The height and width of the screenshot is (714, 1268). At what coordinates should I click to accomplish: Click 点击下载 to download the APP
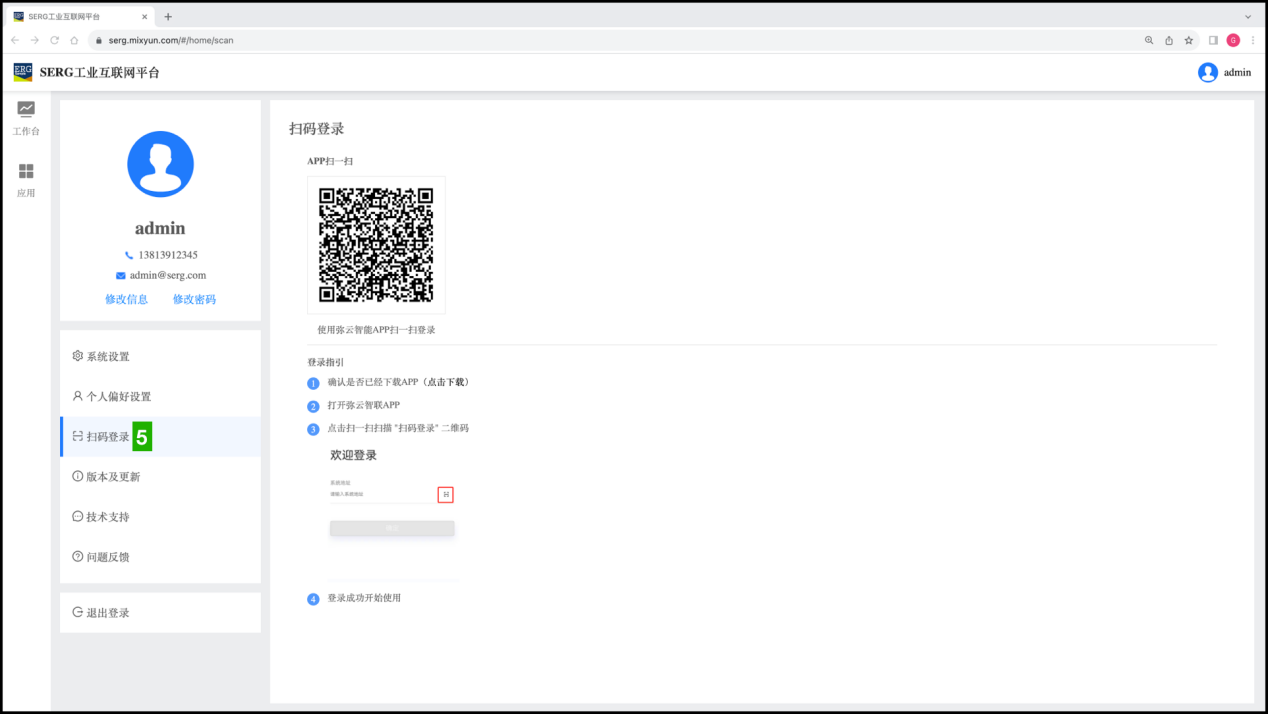pos(446,382)
